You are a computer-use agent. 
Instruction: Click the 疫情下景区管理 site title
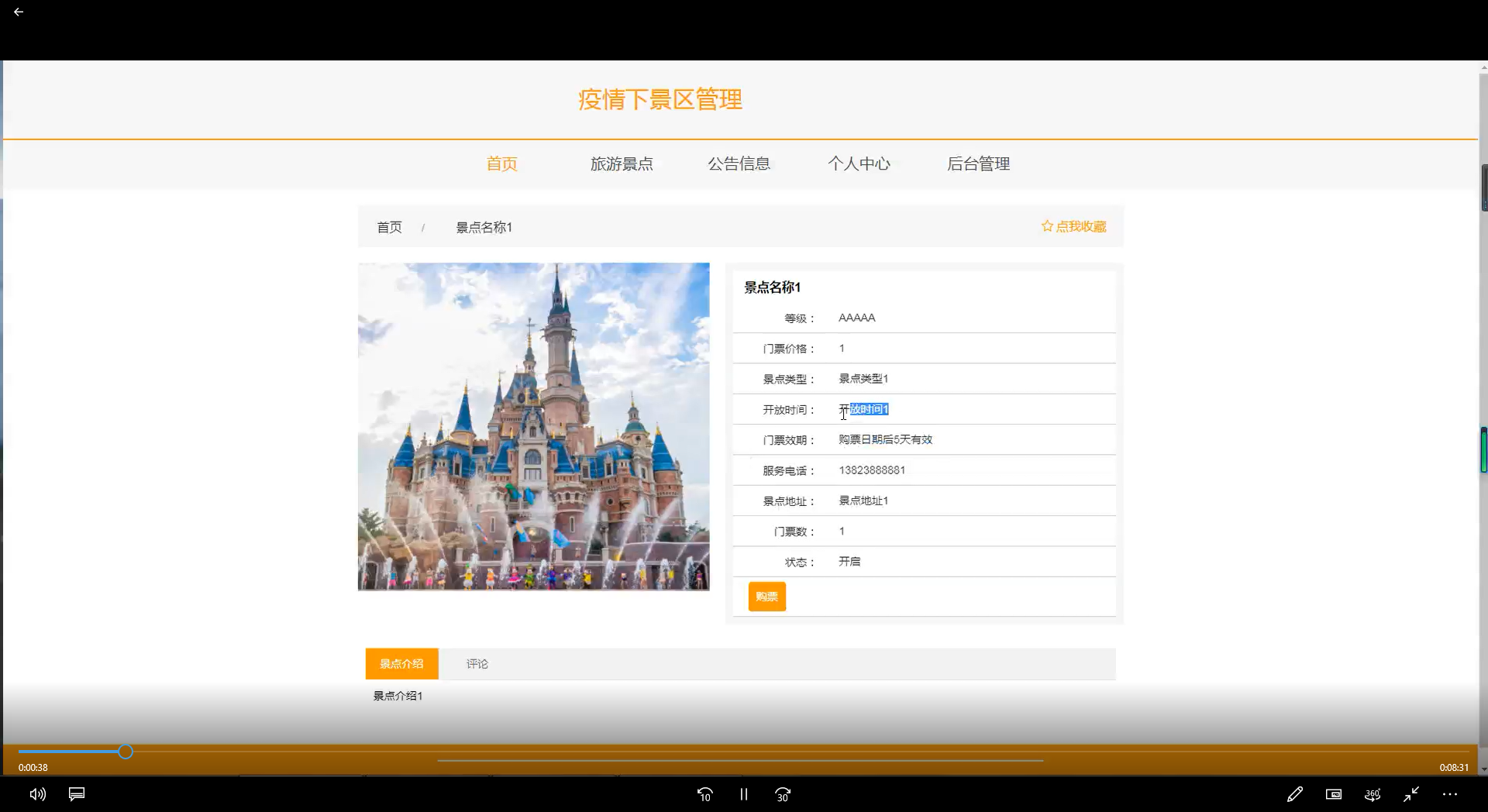click(660, 100)
